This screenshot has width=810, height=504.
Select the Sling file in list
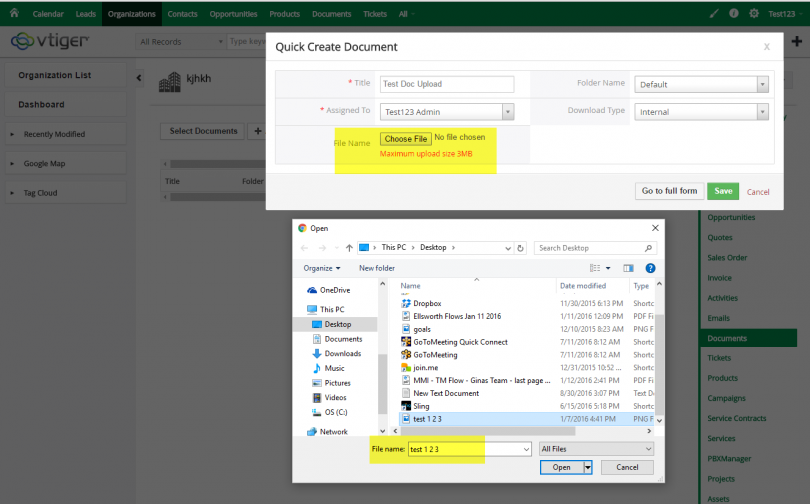[422, 407]
